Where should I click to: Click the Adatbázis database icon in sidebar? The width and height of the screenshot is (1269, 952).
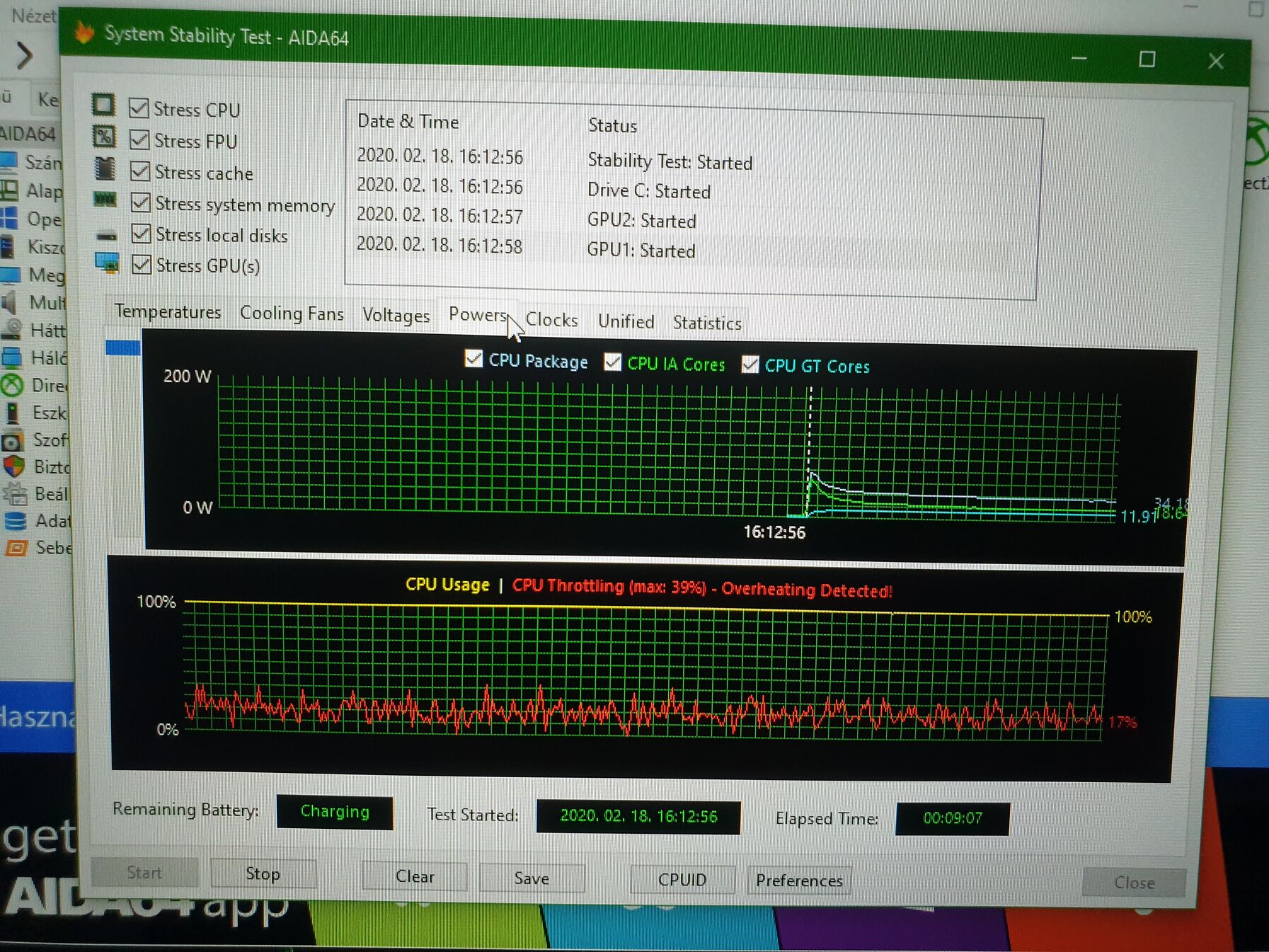pos(15,521)
